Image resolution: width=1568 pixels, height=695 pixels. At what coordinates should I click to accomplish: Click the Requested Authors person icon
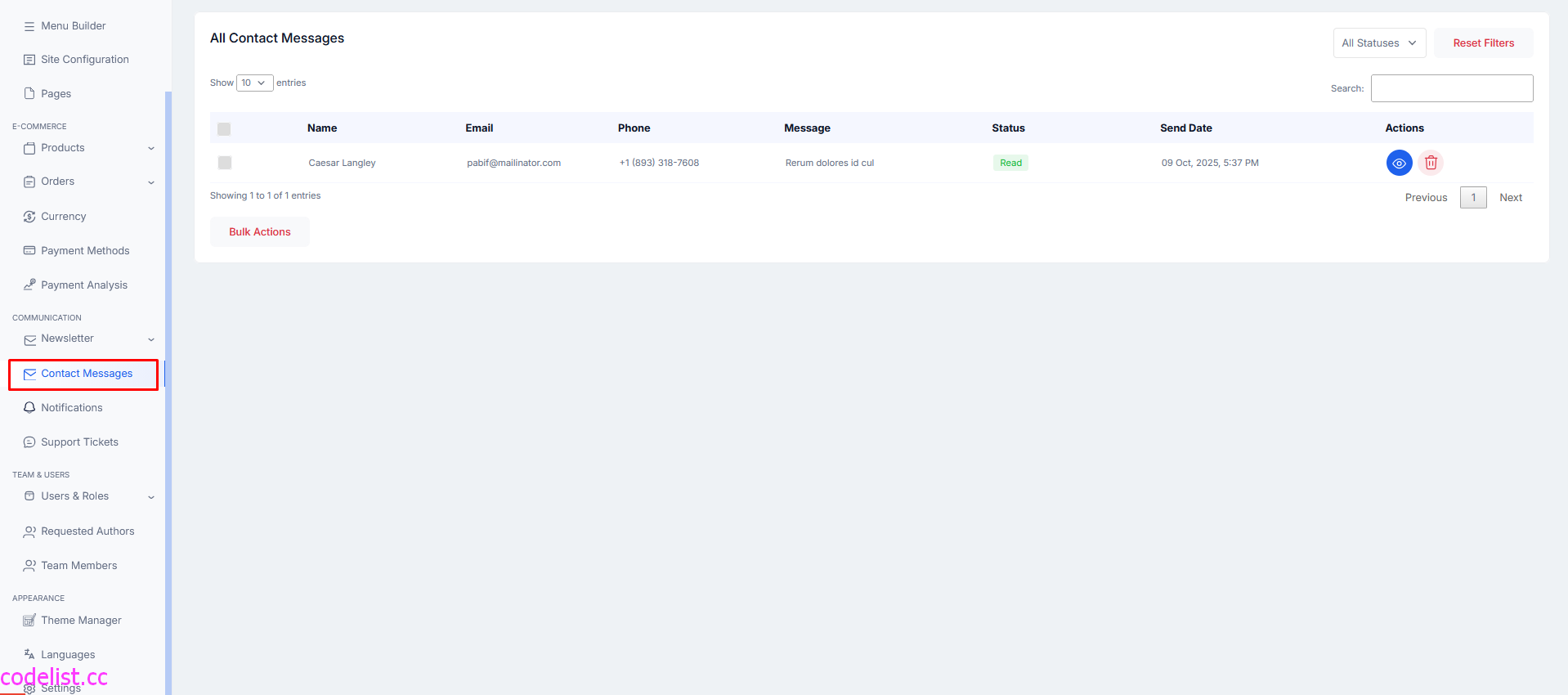click(29, 531)
